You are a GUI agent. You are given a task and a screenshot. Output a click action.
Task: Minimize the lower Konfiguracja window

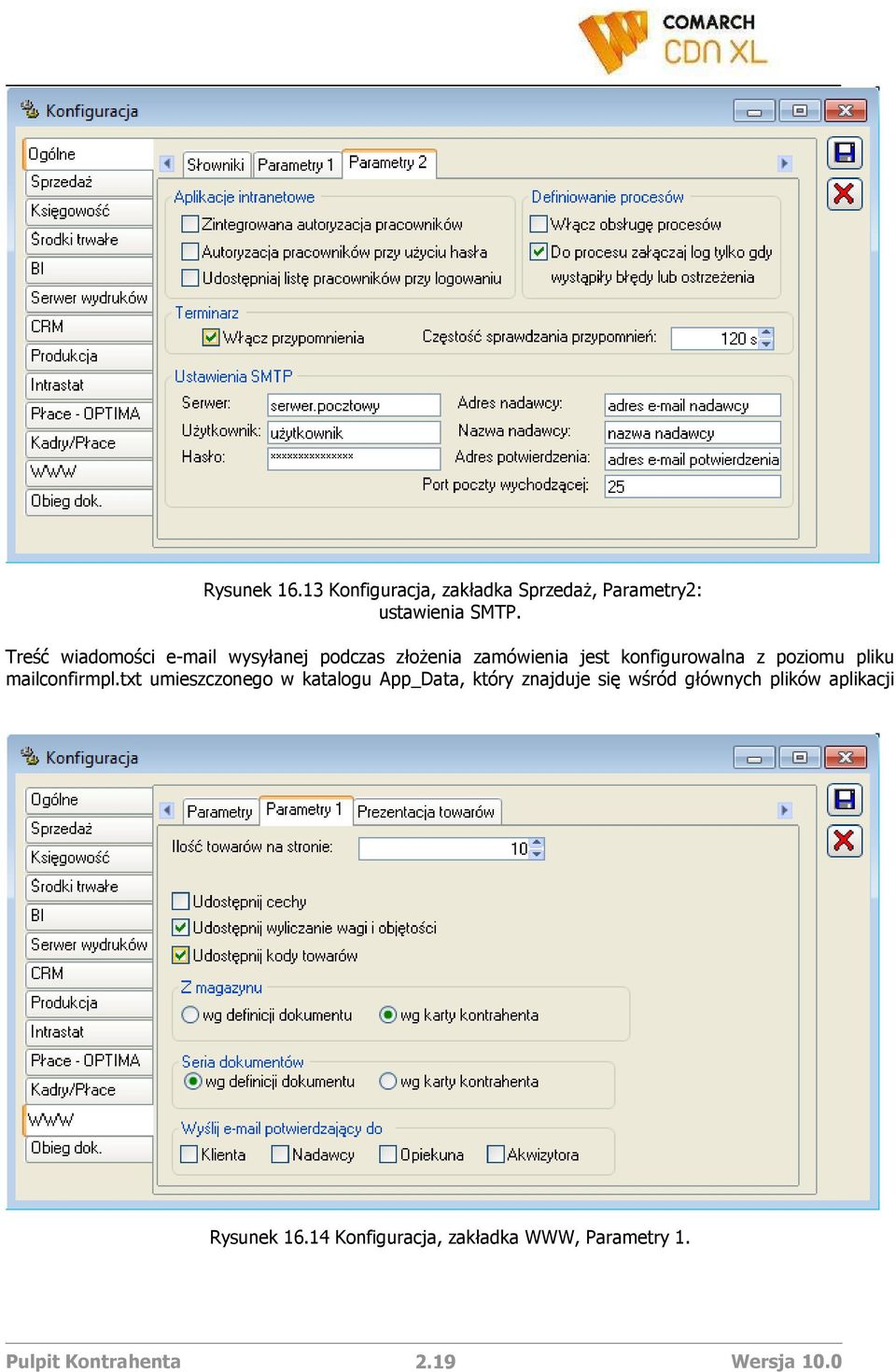754,757
